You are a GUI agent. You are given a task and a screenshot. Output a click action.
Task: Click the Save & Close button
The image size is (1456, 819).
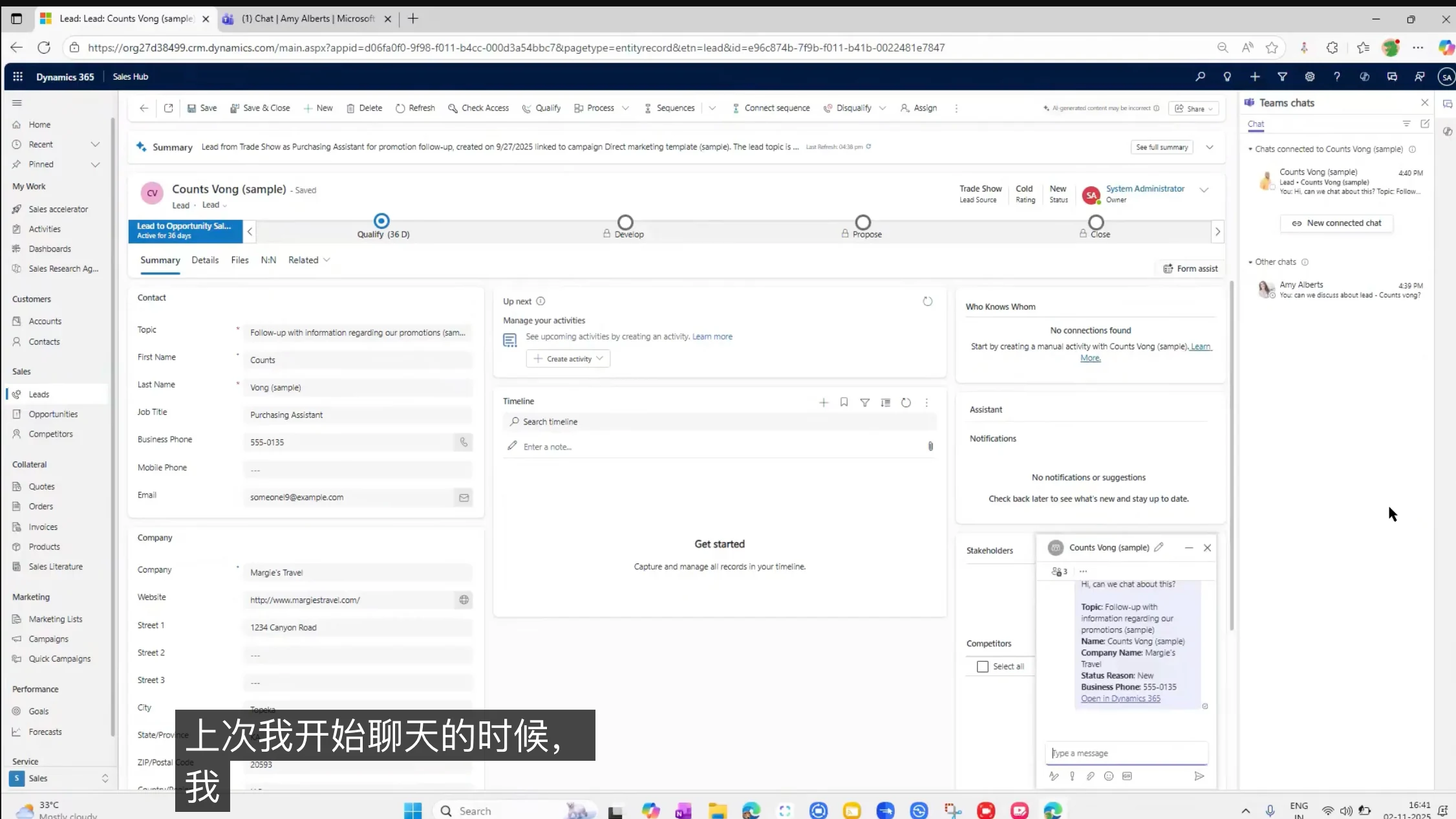(260, 108)
